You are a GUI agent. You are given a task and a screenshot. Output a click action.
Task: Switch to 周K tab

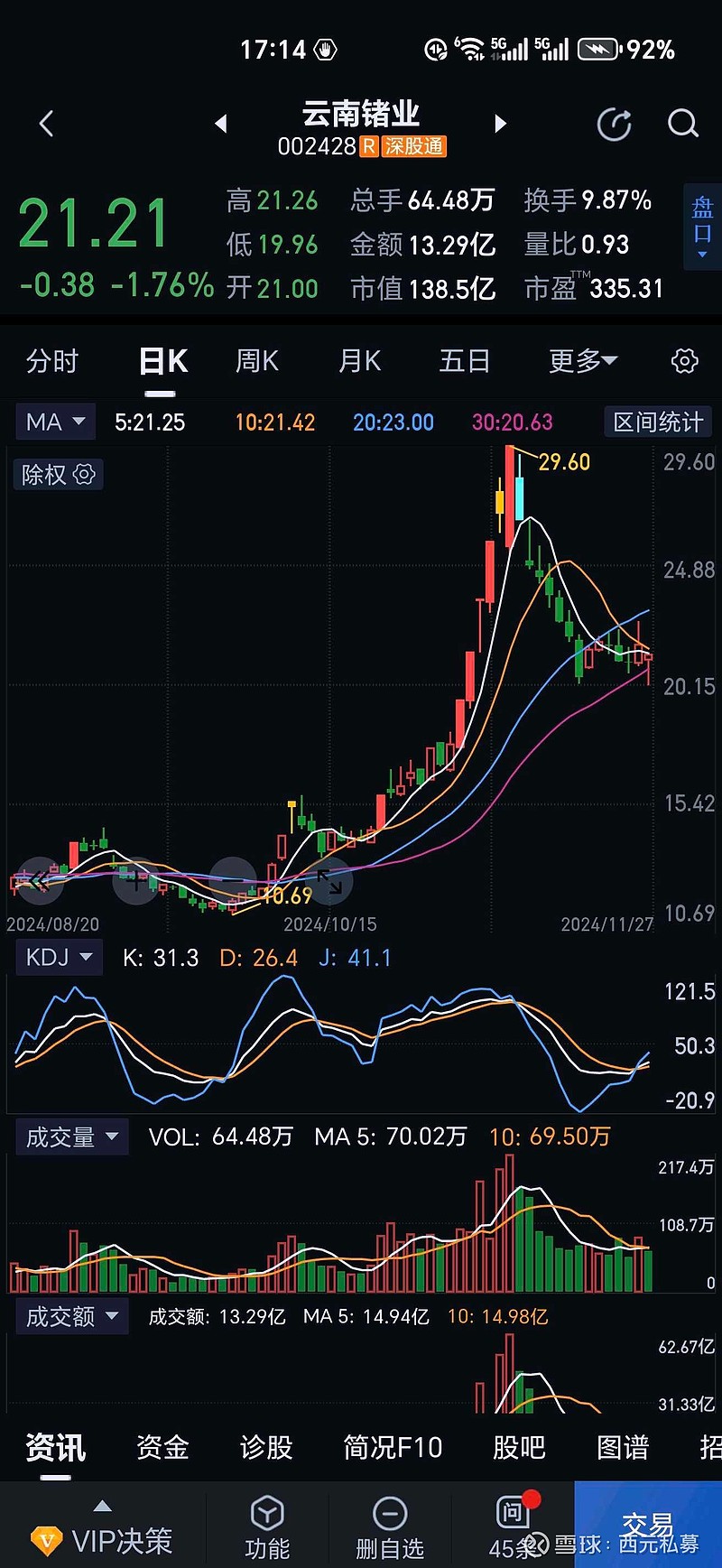(257, 361)
